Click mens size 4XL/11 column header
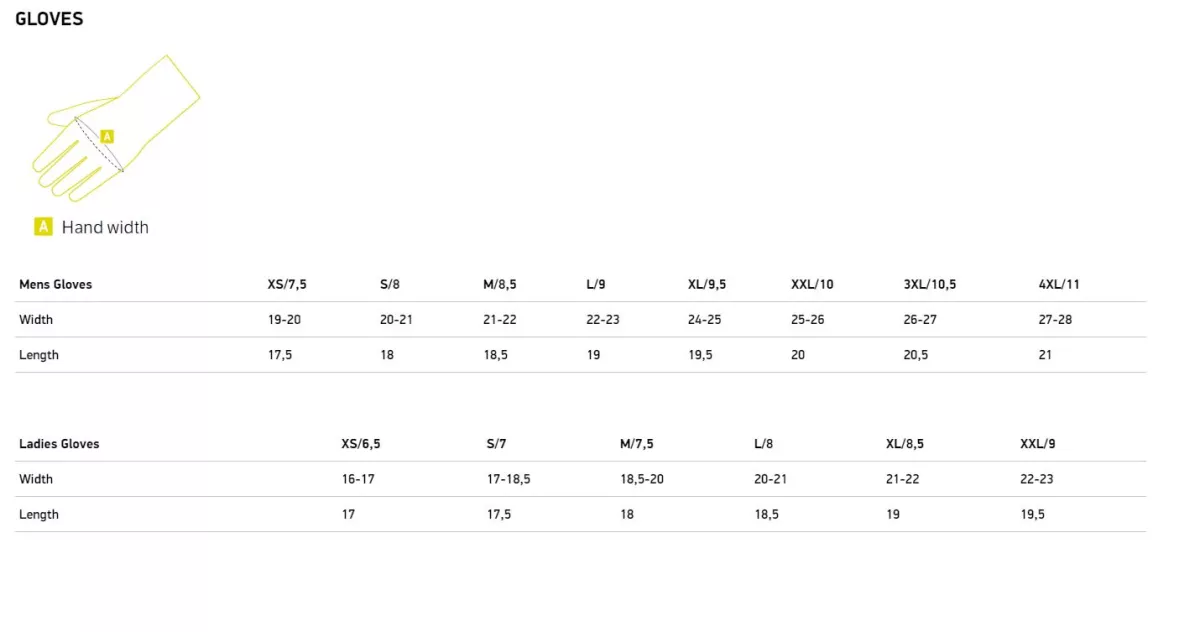 [1059, 284]
